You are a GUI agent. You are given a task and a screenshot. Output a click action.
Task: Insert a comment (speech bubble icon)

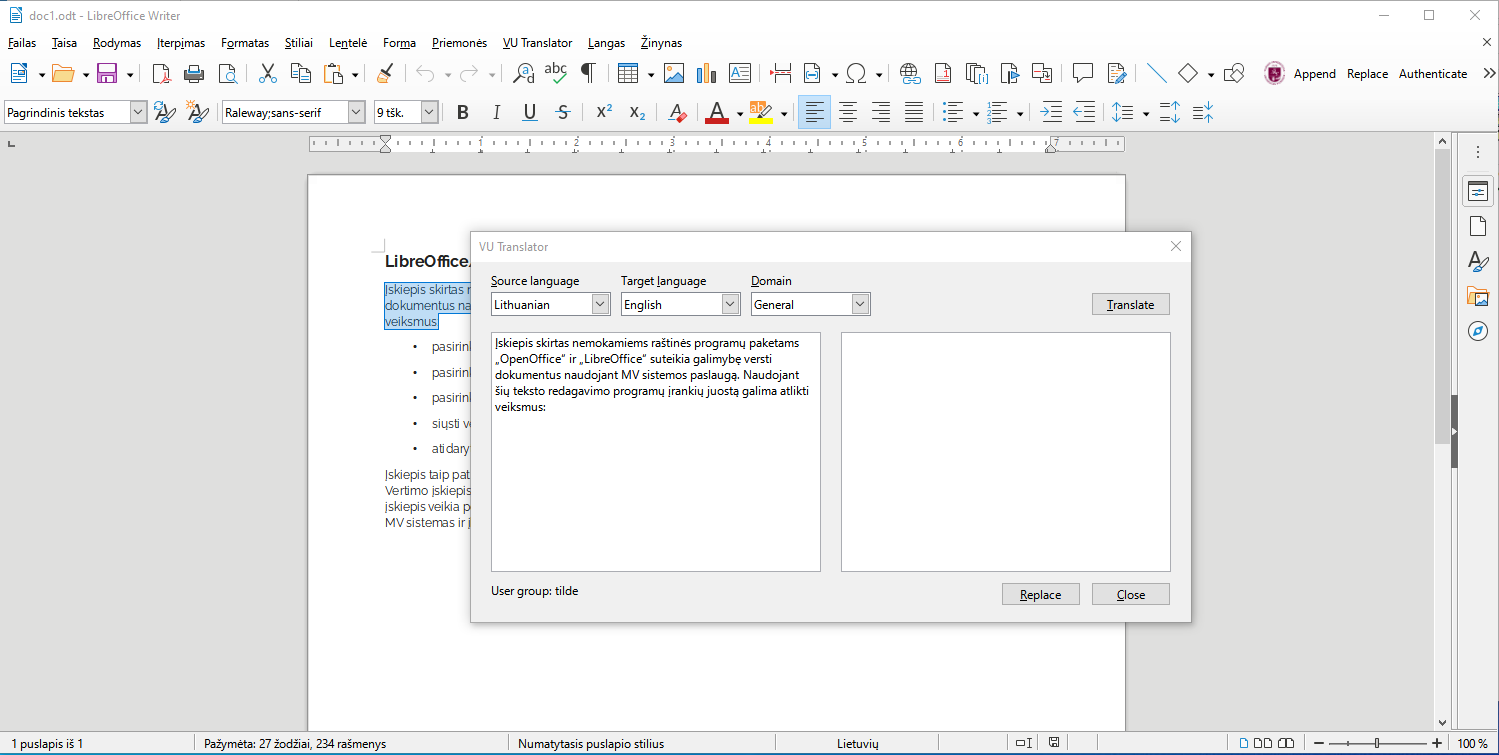tap(1082, 73)
